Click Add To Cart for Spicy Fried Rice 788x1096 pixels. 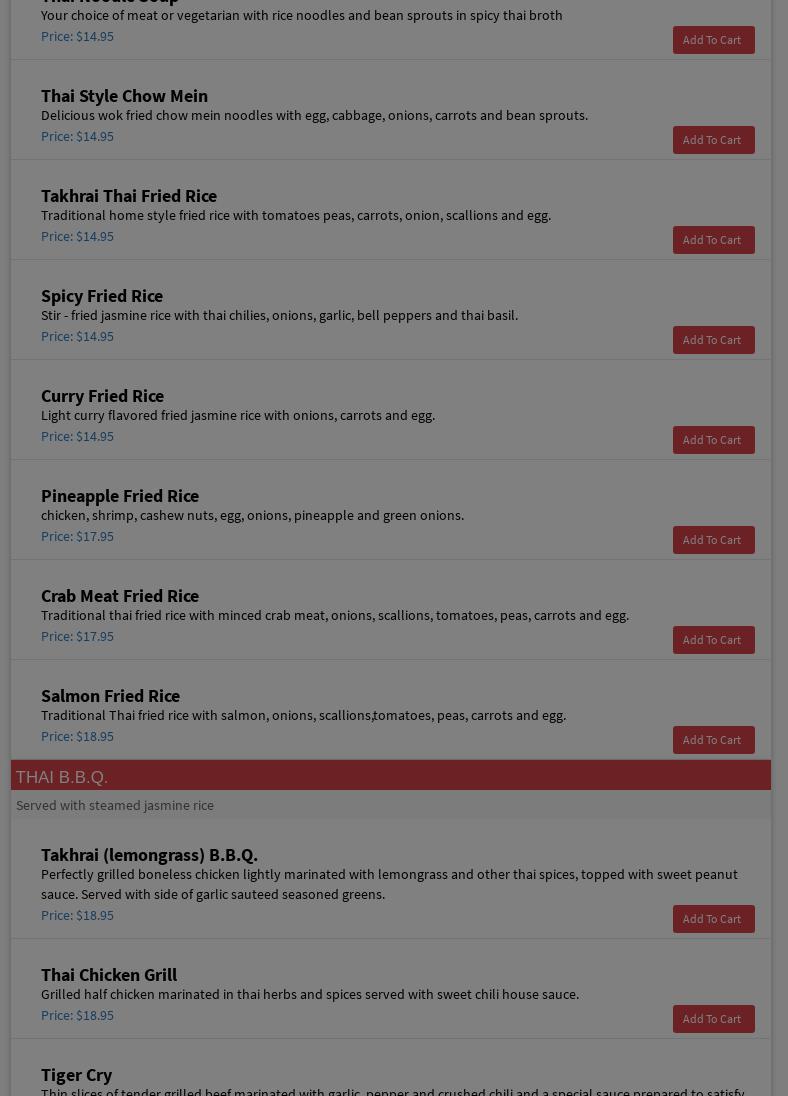pyautogui.click(x=713, y=340)
